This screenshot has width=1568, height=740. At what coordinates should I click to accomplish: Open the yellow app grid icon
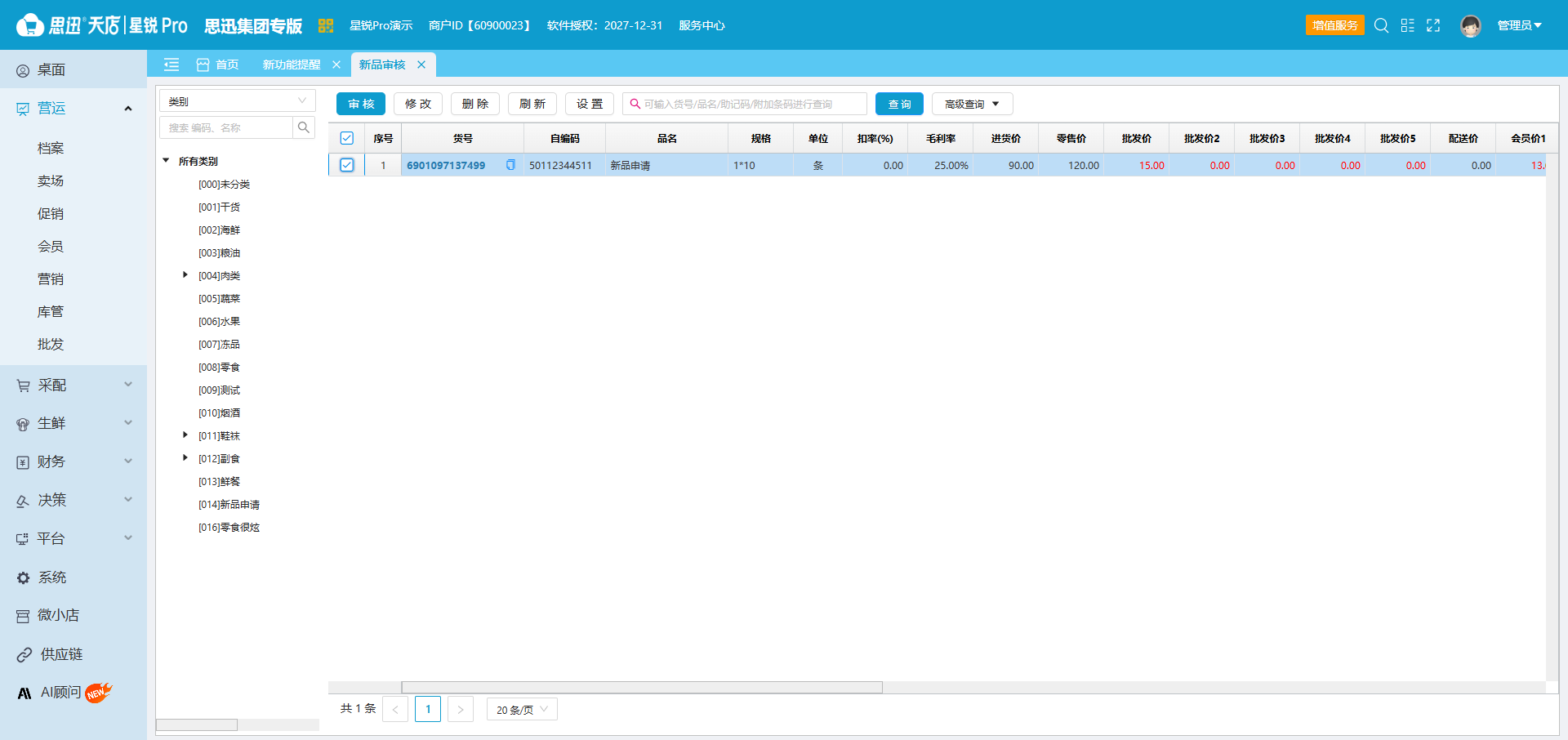click(x=326, y=25)
